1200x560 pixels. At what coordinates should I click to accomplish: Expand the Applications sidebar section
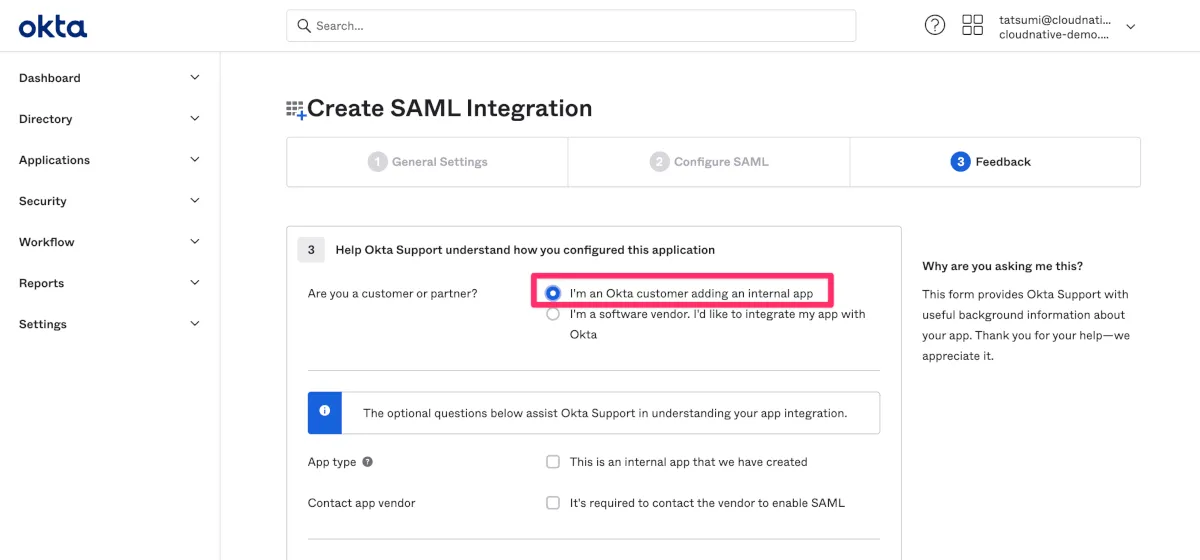[x=109, y=160]
